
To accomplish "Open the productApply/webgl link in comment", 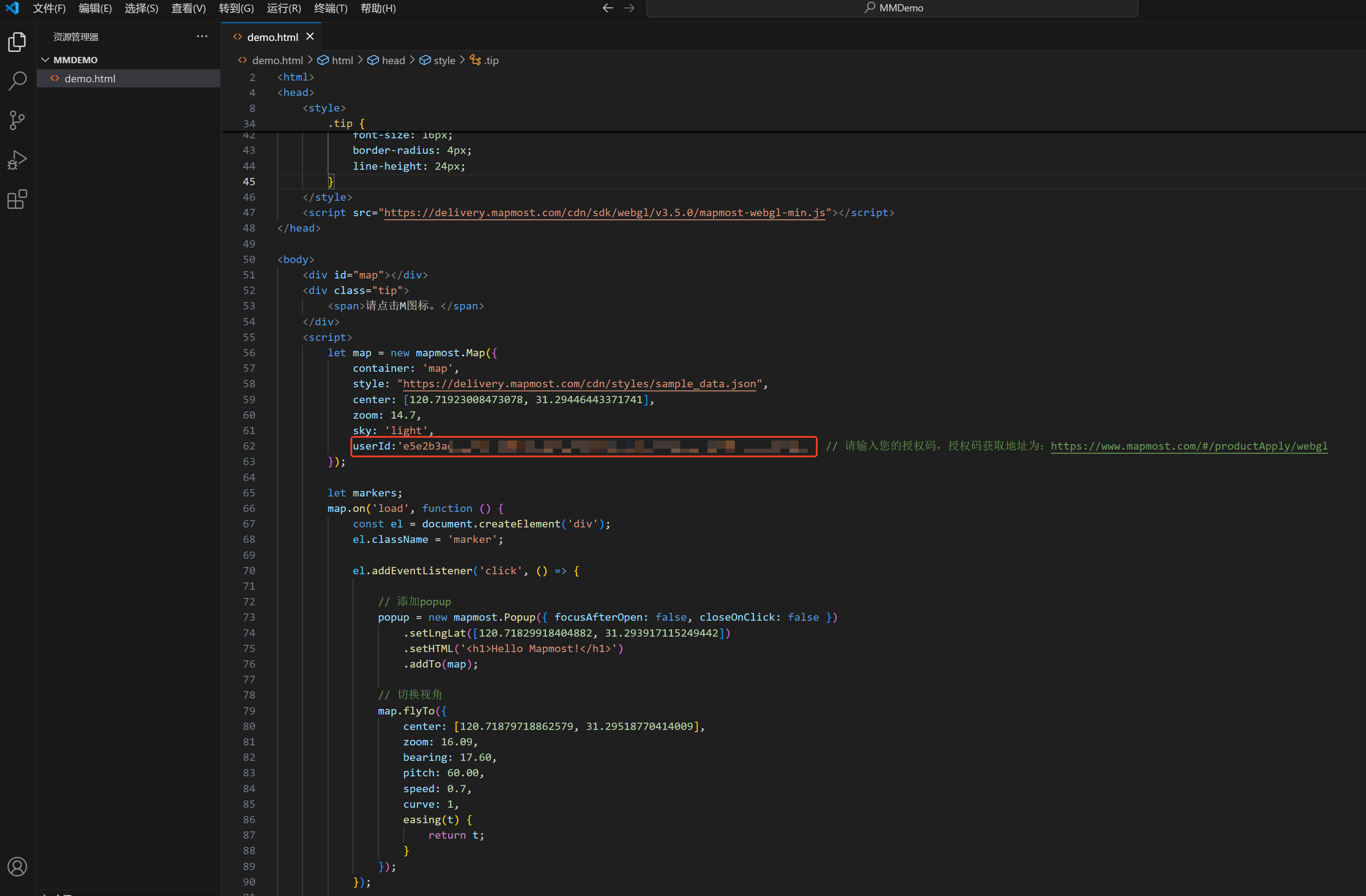I will pos(1189,446).
